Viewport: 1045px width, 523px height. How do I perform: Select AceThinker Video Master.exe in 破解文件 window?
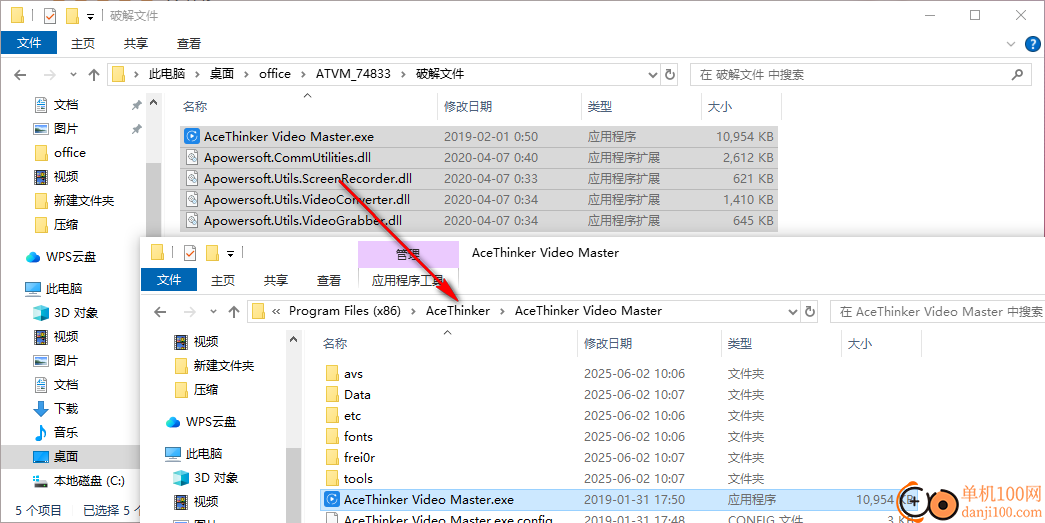(x=479, y=137)
